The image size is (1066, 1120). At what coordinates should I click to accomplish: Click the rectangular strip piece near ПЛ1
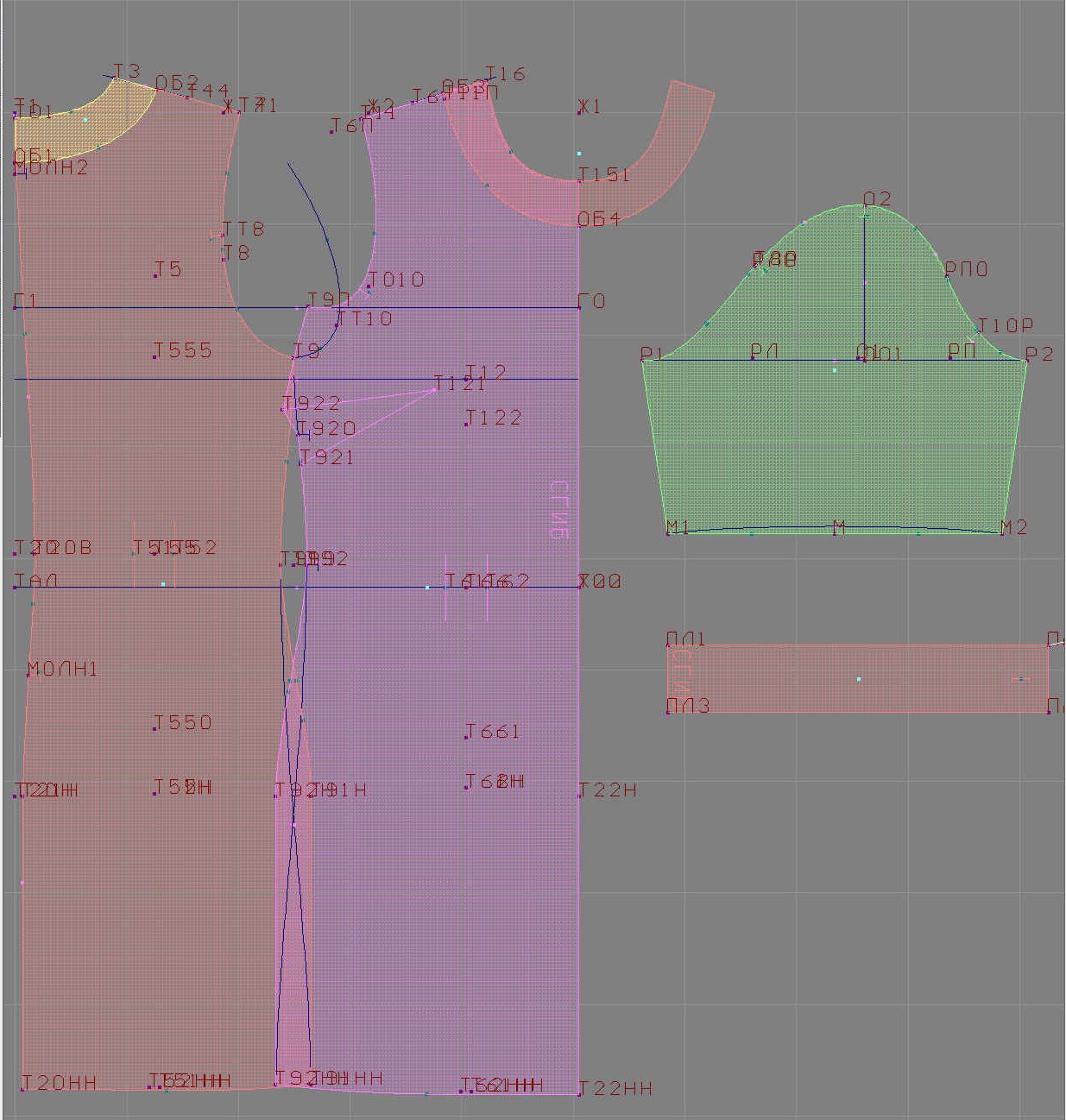[x=857, y=678]
